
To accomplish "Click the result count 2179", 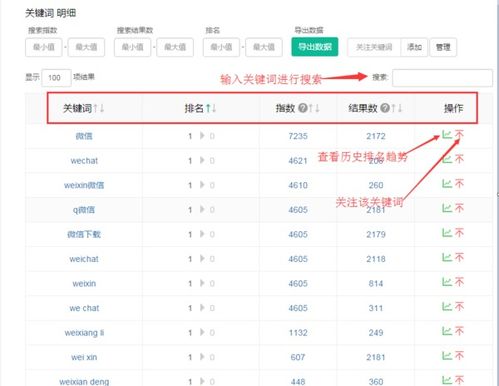I will coord(376,234).
